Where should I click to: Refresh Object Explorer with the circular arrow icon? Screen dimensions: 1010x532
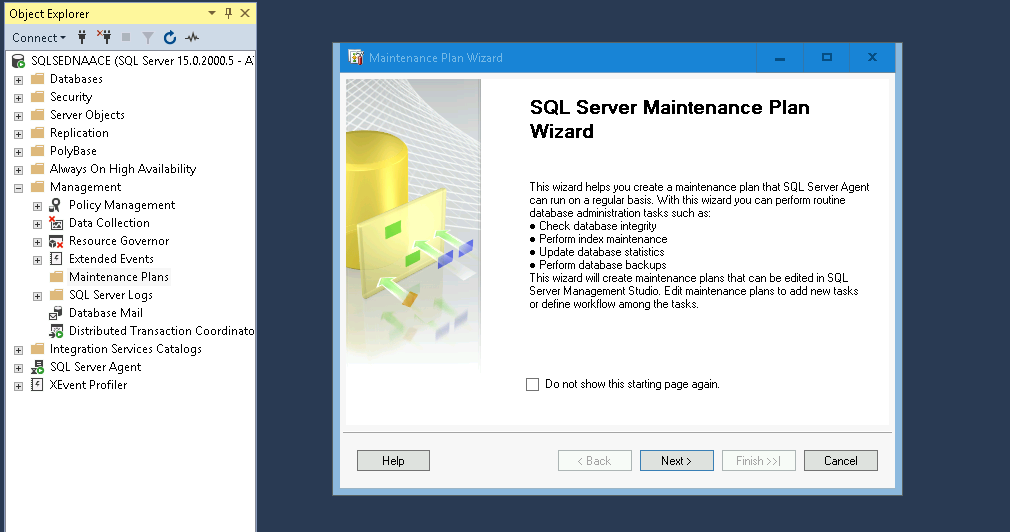(x=169, y=38)
